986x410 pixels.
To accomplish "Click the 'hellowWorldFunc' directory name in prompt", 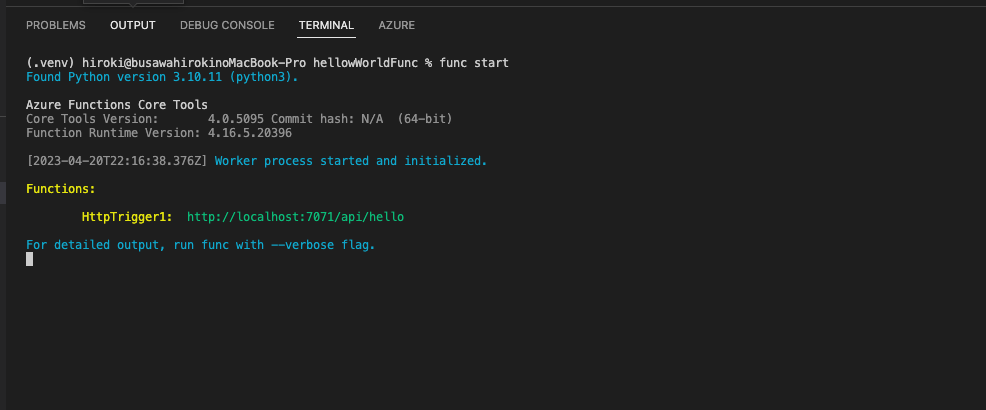I will [365, 63].
